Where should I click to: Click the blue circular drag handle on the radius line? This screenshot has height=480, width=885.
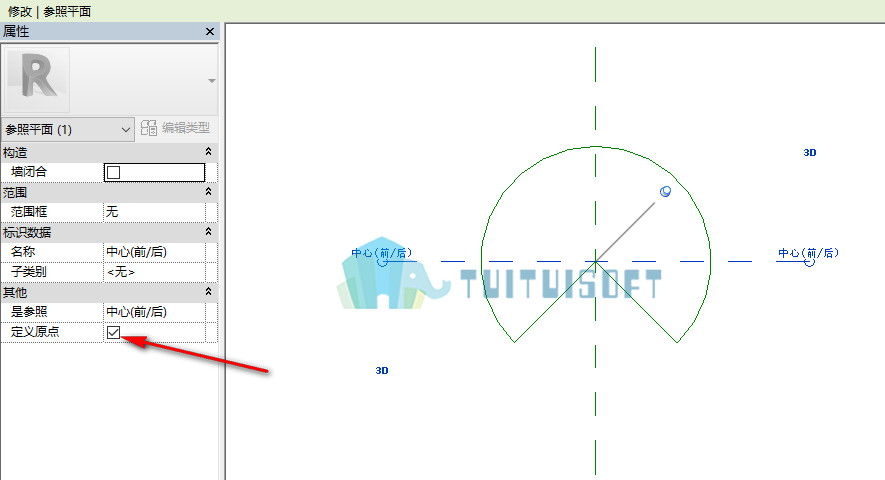coord(665,191)
